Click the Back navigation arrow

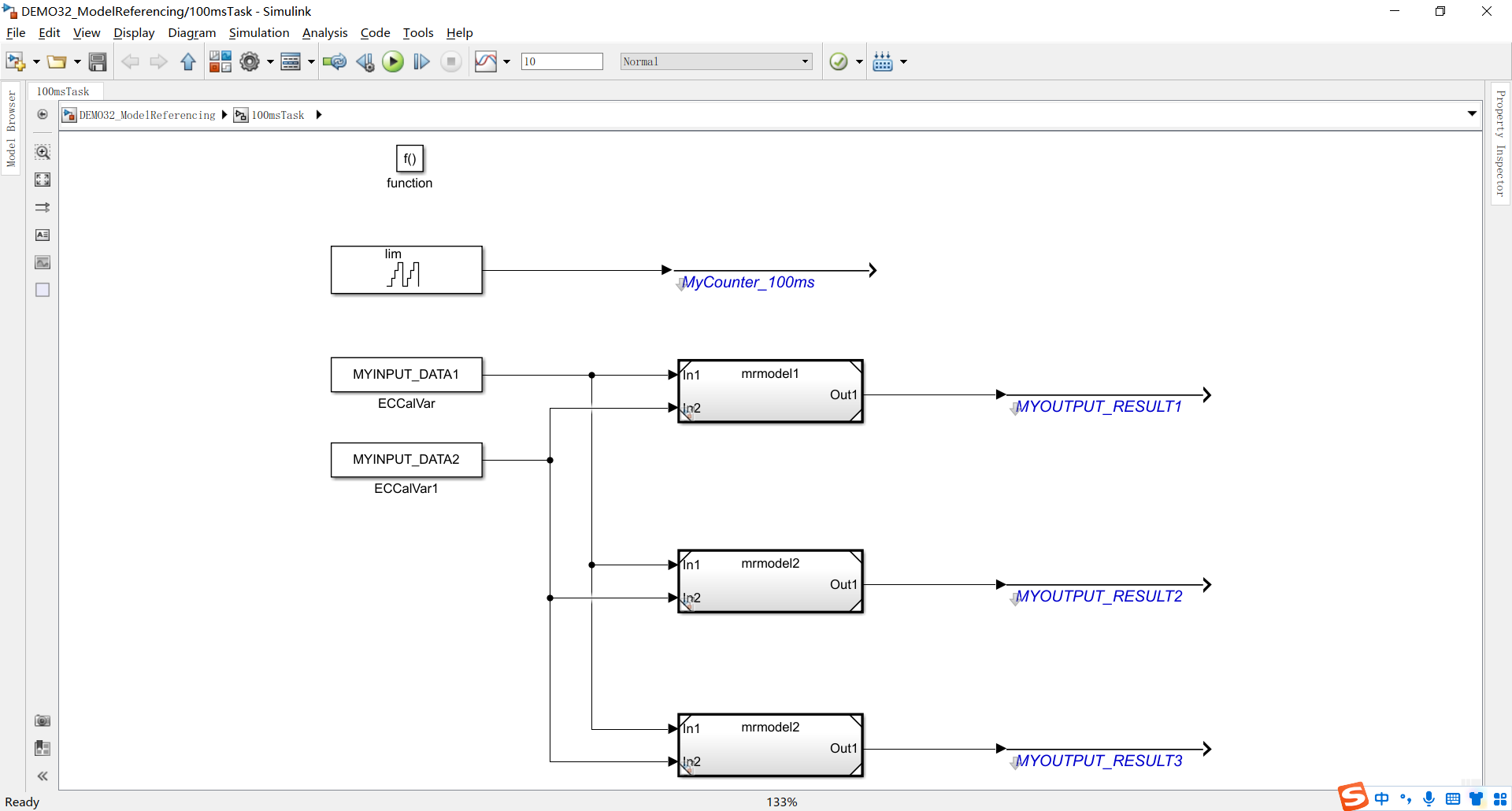130,61
